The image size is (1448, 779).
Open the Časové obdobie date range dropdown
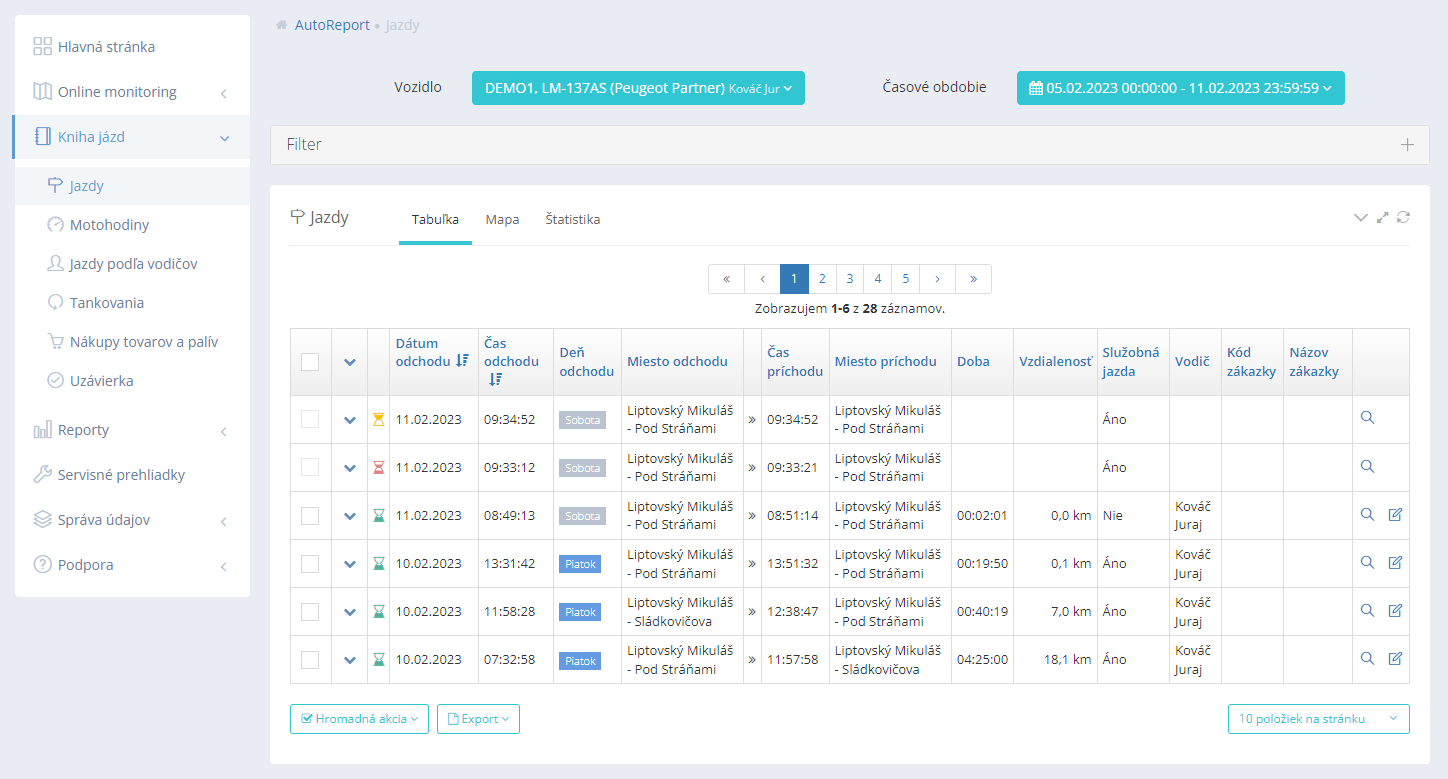(1180, 88)
